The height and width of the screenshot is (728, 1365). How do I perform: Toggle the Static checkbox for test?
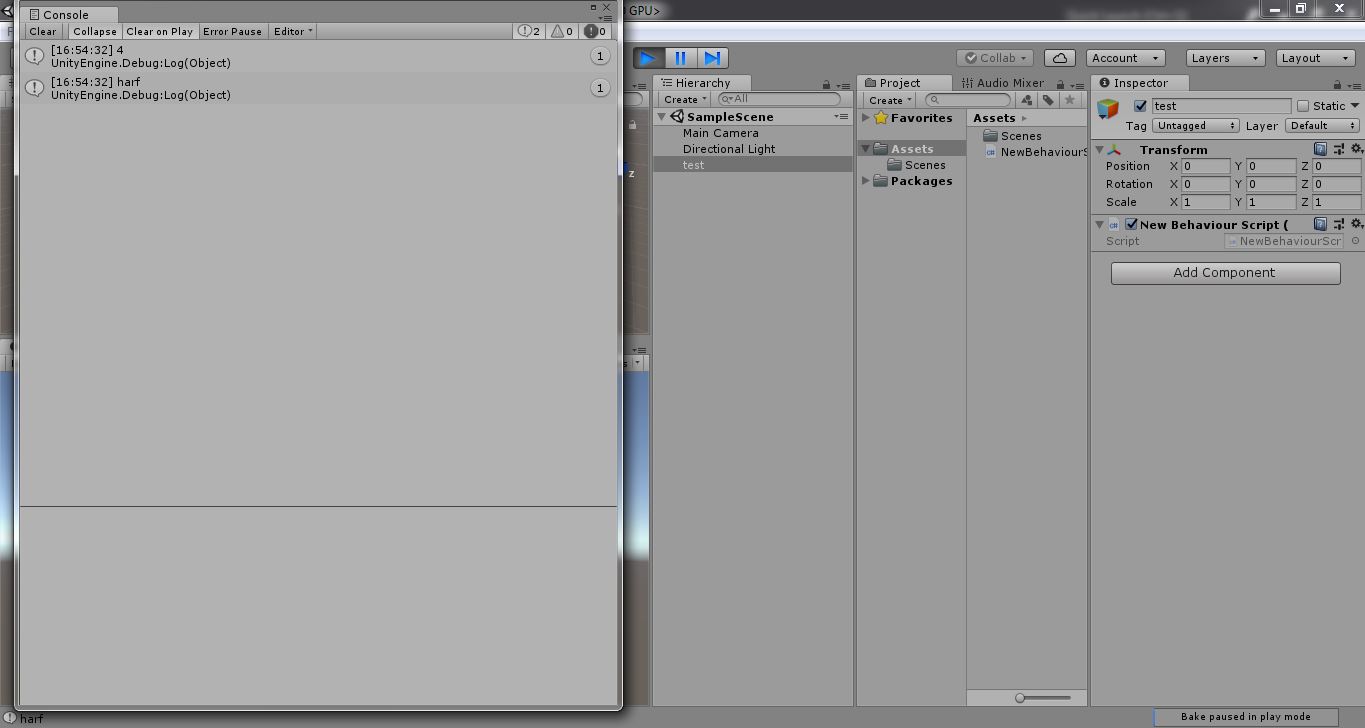pyautogui.click(x=1303, y=106)
